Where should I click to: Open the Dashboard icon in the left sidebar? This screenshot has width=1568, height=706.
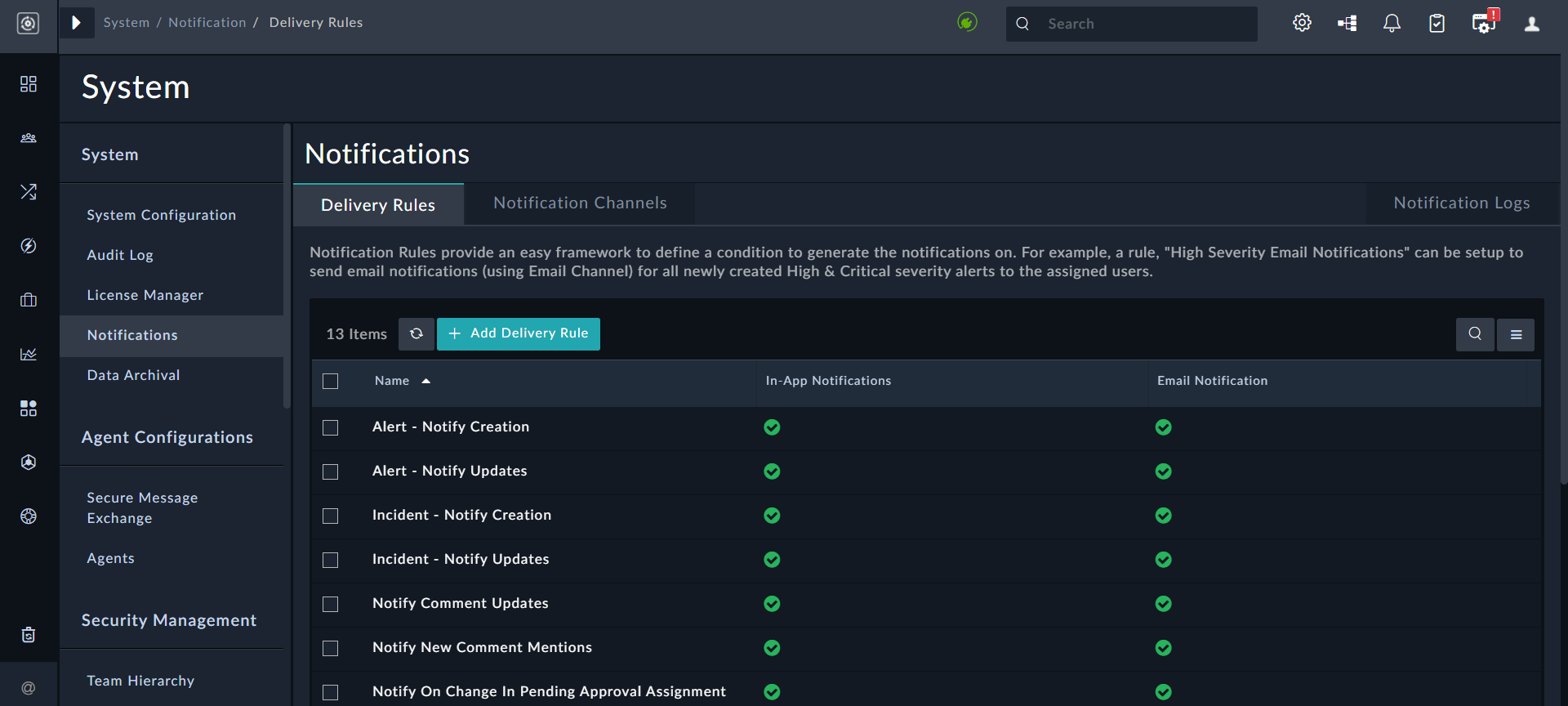29,84
